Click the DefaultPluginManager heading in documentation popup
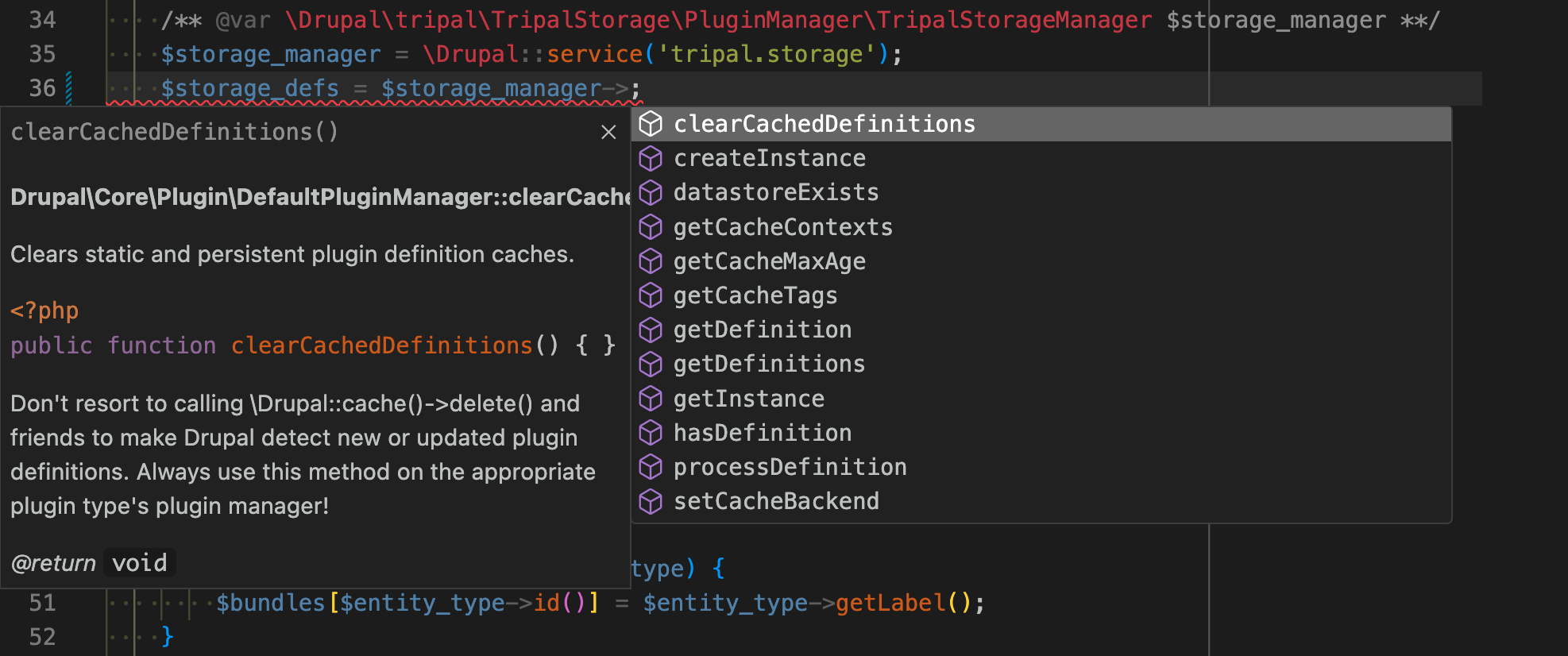Screen dimensions: 1568x656 pos(320,197)
